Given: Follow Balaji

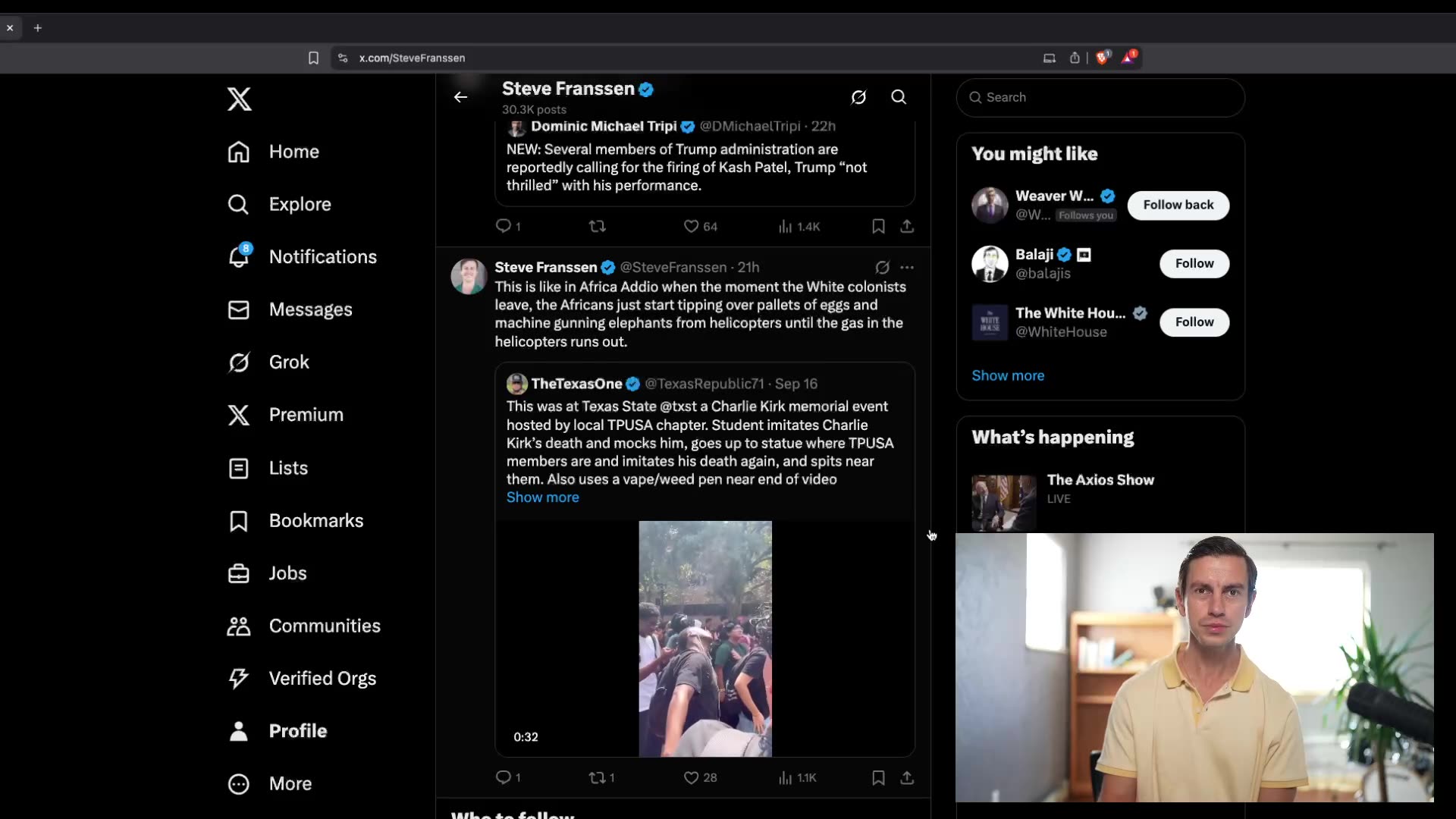Looking at the screenshot, I should [x=1194, y=263].
